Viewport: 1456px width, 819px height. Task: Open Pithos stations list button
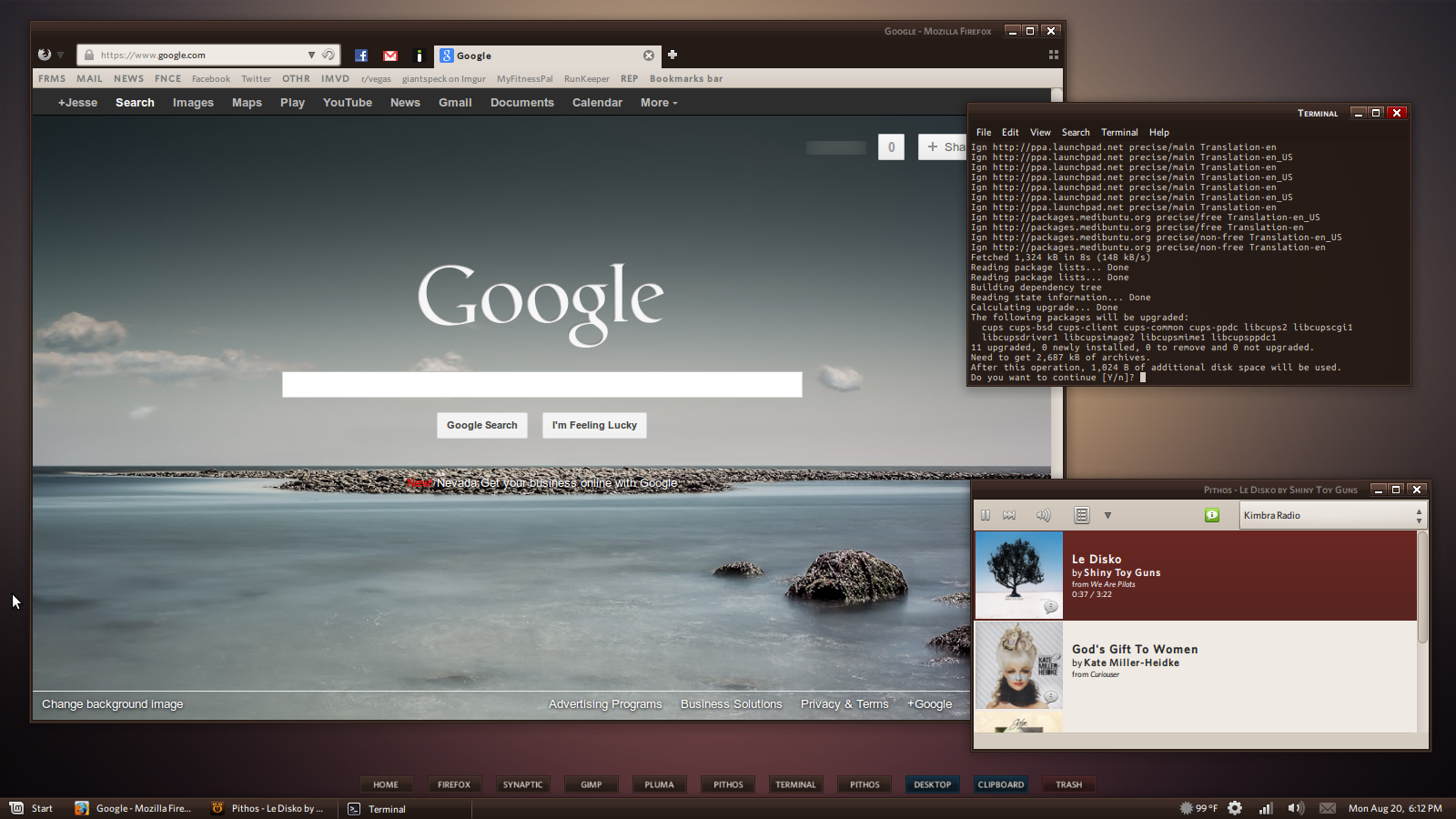[1081, 515]
